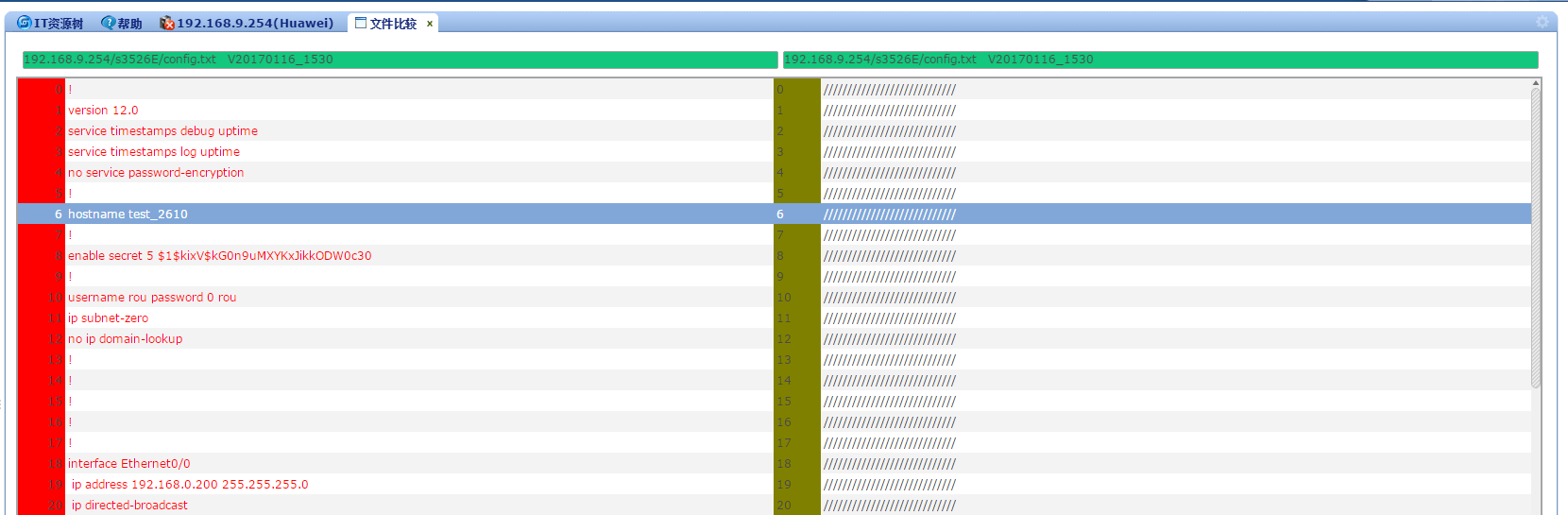Select the 'interface Ethernet0/0' line
Screen dimensions: 1568x515
[x=128, y=464]
